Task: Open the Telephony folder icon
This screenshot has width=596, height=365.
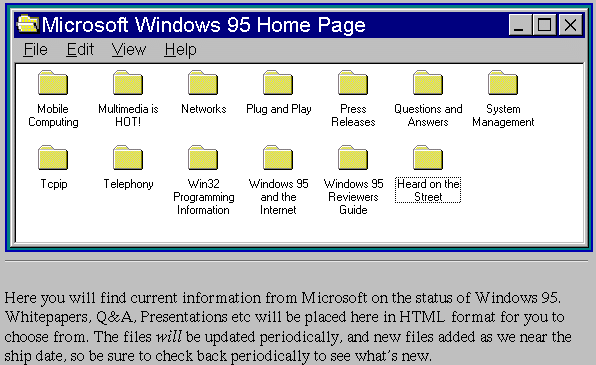Action: [x=128, y=157]
